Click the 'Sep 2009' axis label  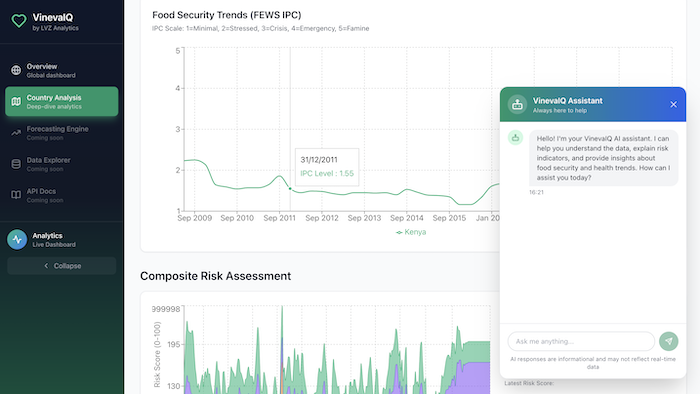tap(195, 218)
